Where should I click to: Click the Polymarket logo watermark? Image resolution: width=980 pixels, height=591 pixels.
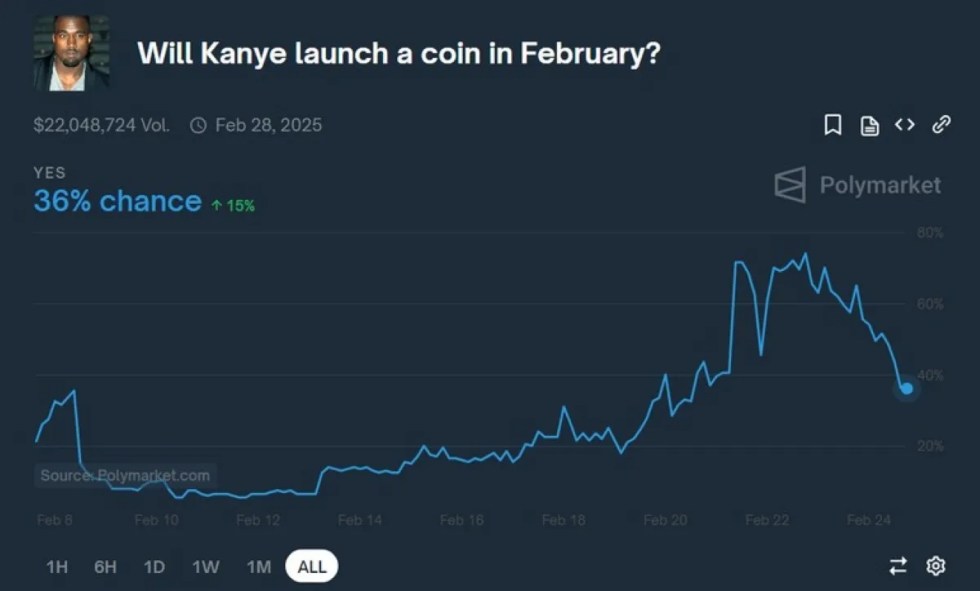click(857, 185)
